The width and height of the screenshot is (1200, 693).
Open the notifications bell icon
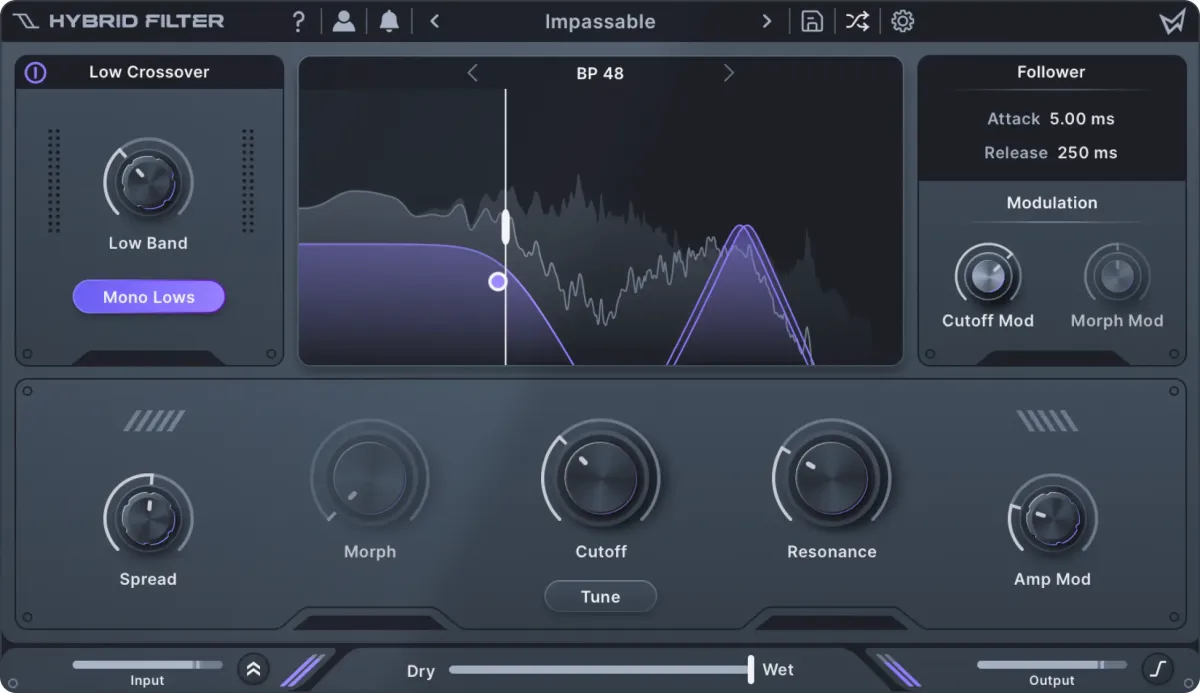click(390, 22)
